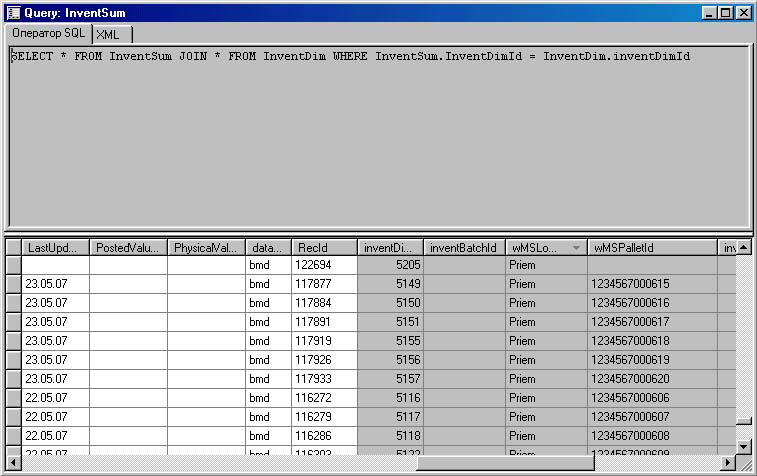Click 23.05.07 date in row 117877

tap(56, 283)
